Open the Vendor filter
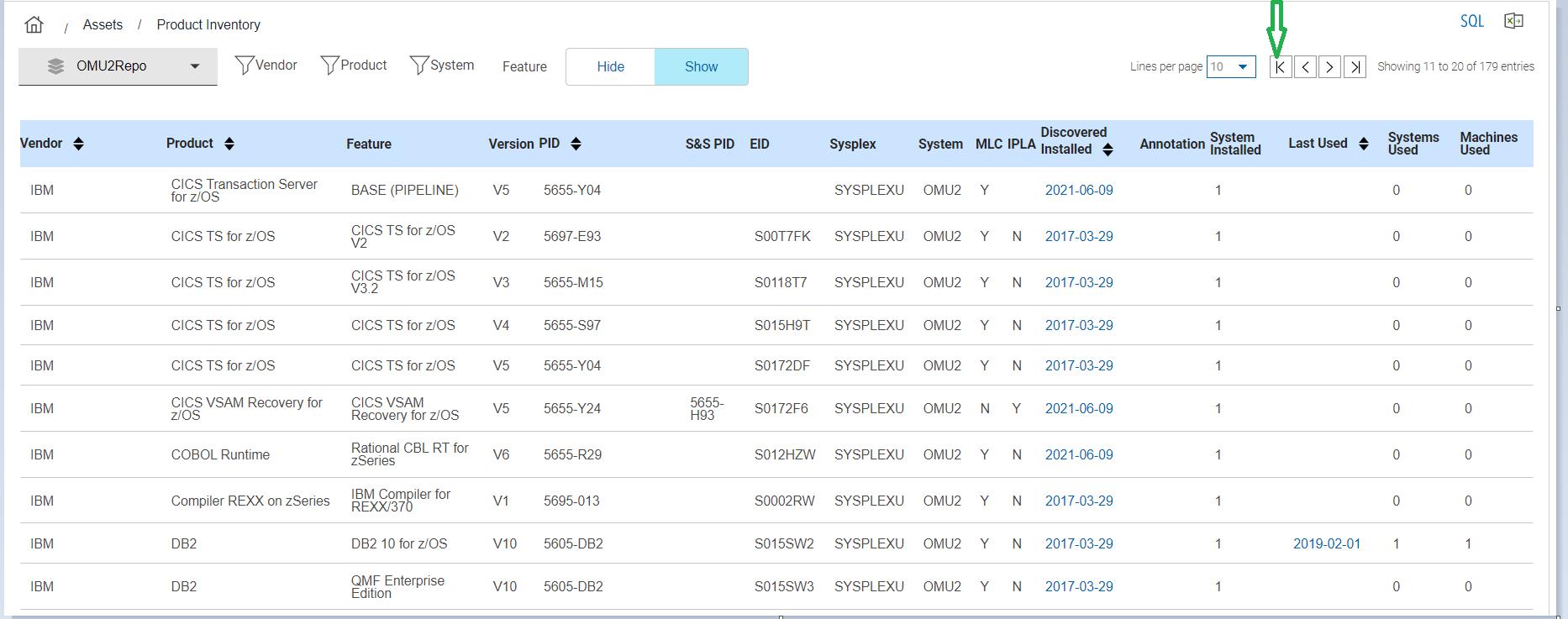Image resolution: width=1568 pixels, height=619 pixels. (x=266, y=66)
